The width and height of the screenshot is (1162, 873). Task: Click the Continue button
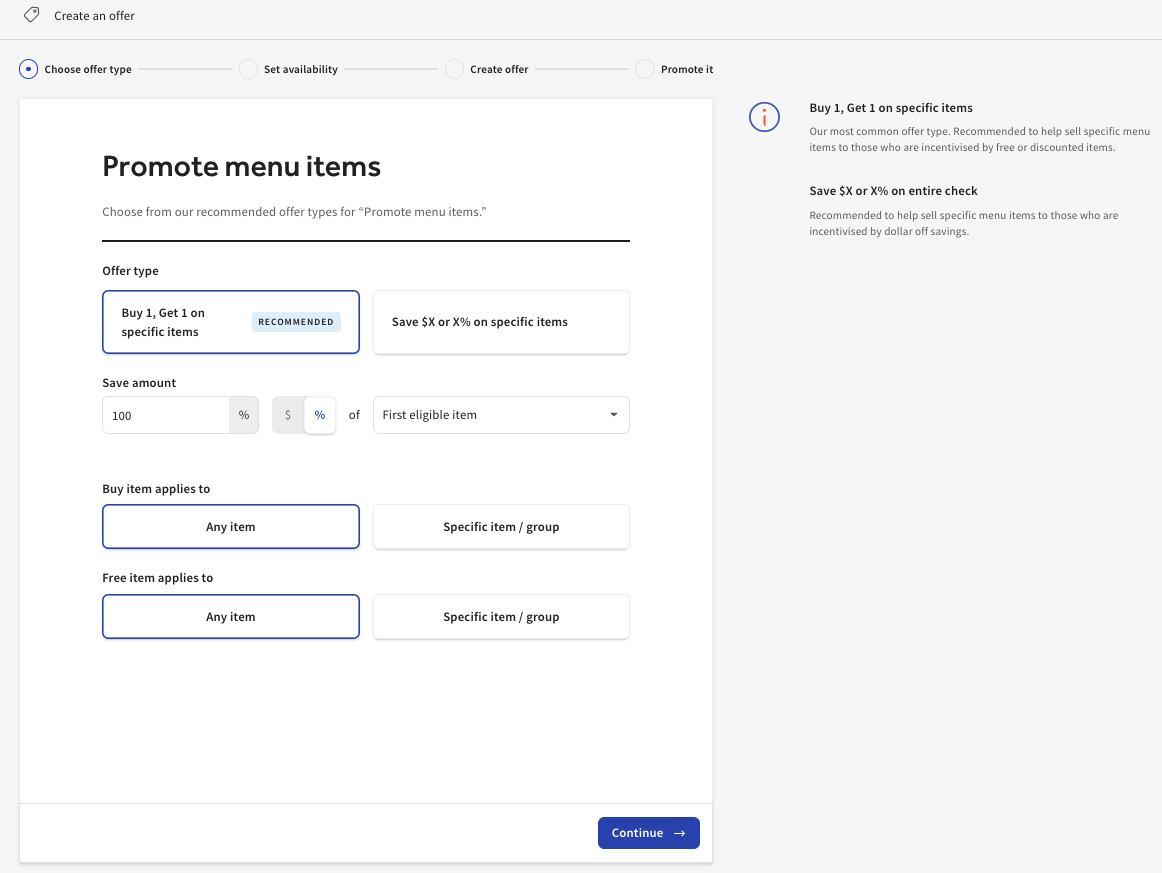(648, 832)
